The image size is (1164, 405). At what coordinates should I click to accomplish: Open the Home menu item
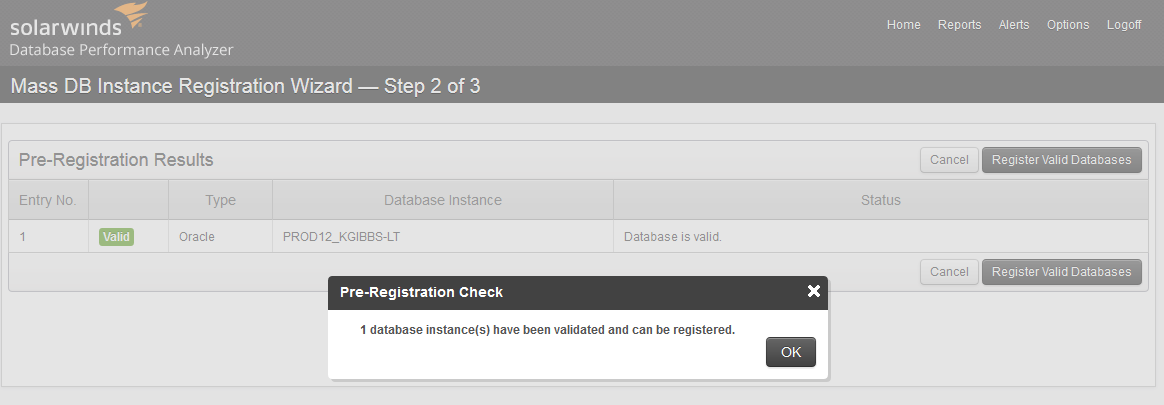903,24
